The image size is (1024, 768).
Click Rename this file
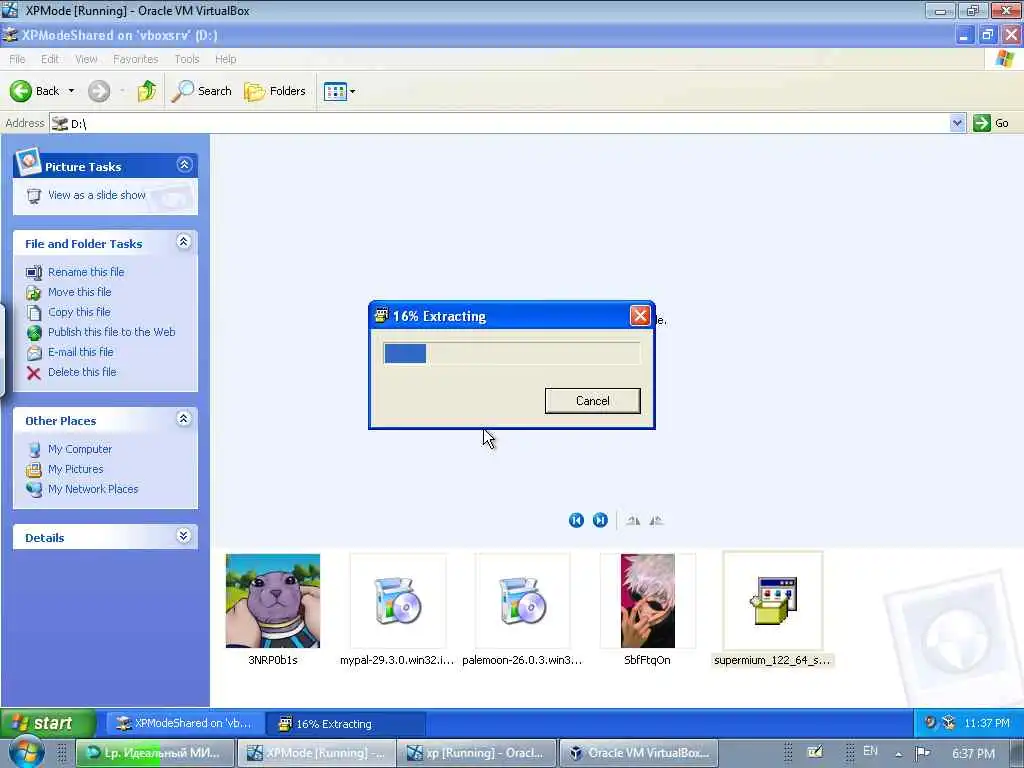pyautogui.click(x=86, y=272)
